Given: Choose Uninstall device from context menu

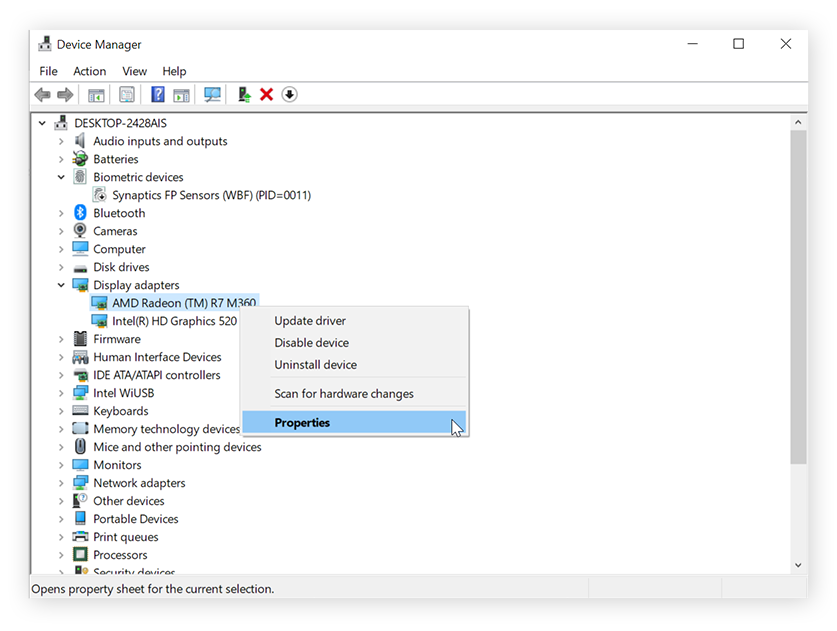Looking at the screenshot, I should 354,365.
